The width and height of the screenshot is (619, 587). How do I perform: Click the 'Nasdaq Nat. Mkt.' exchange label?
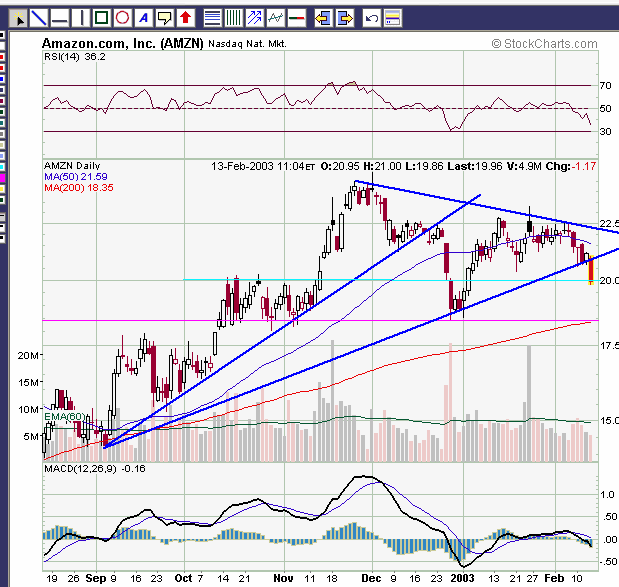247,44
